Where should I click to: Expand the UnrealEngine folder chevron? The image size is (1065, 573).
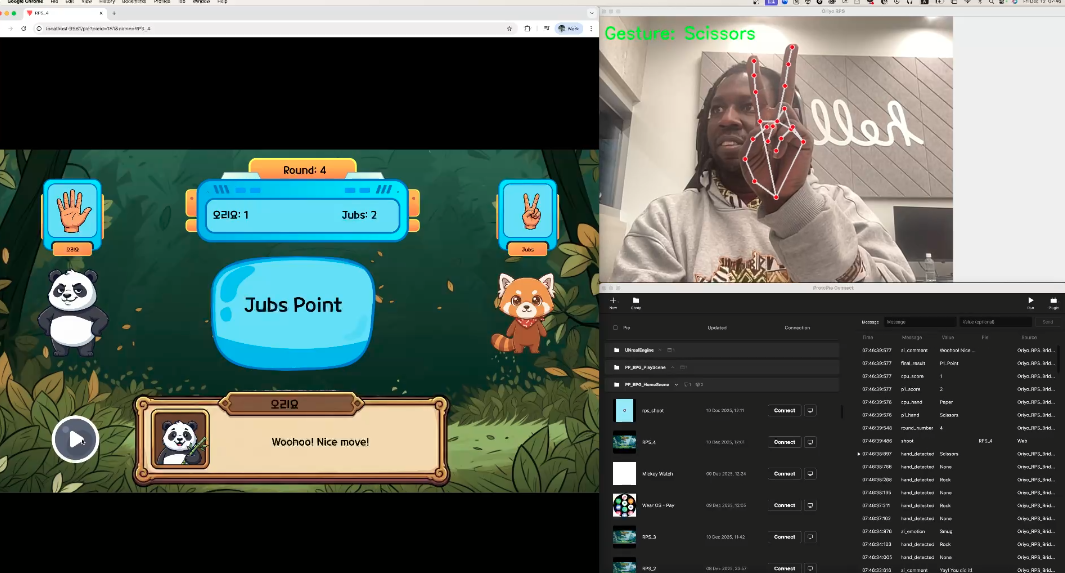coord(660,350)
